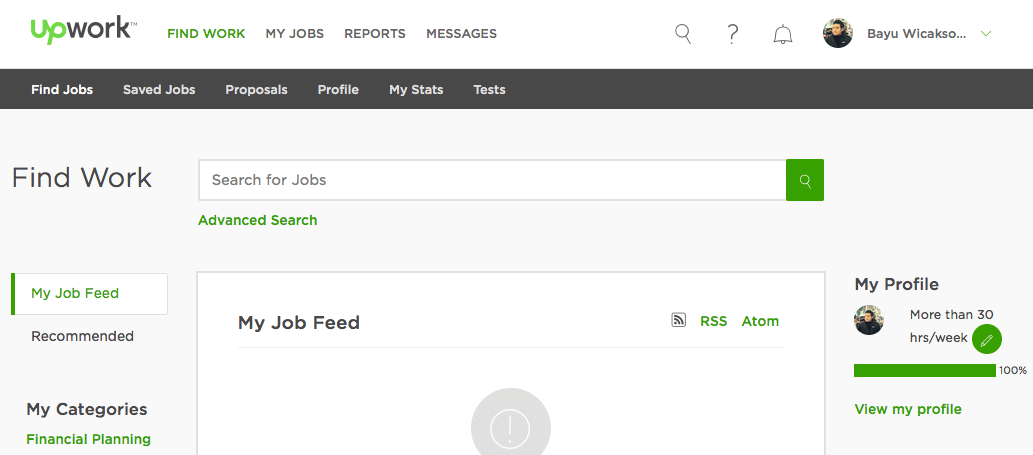The height and width of the screenshot is (455, 1033).
Task: Select the Proposals tab
Action: (256, 89)
